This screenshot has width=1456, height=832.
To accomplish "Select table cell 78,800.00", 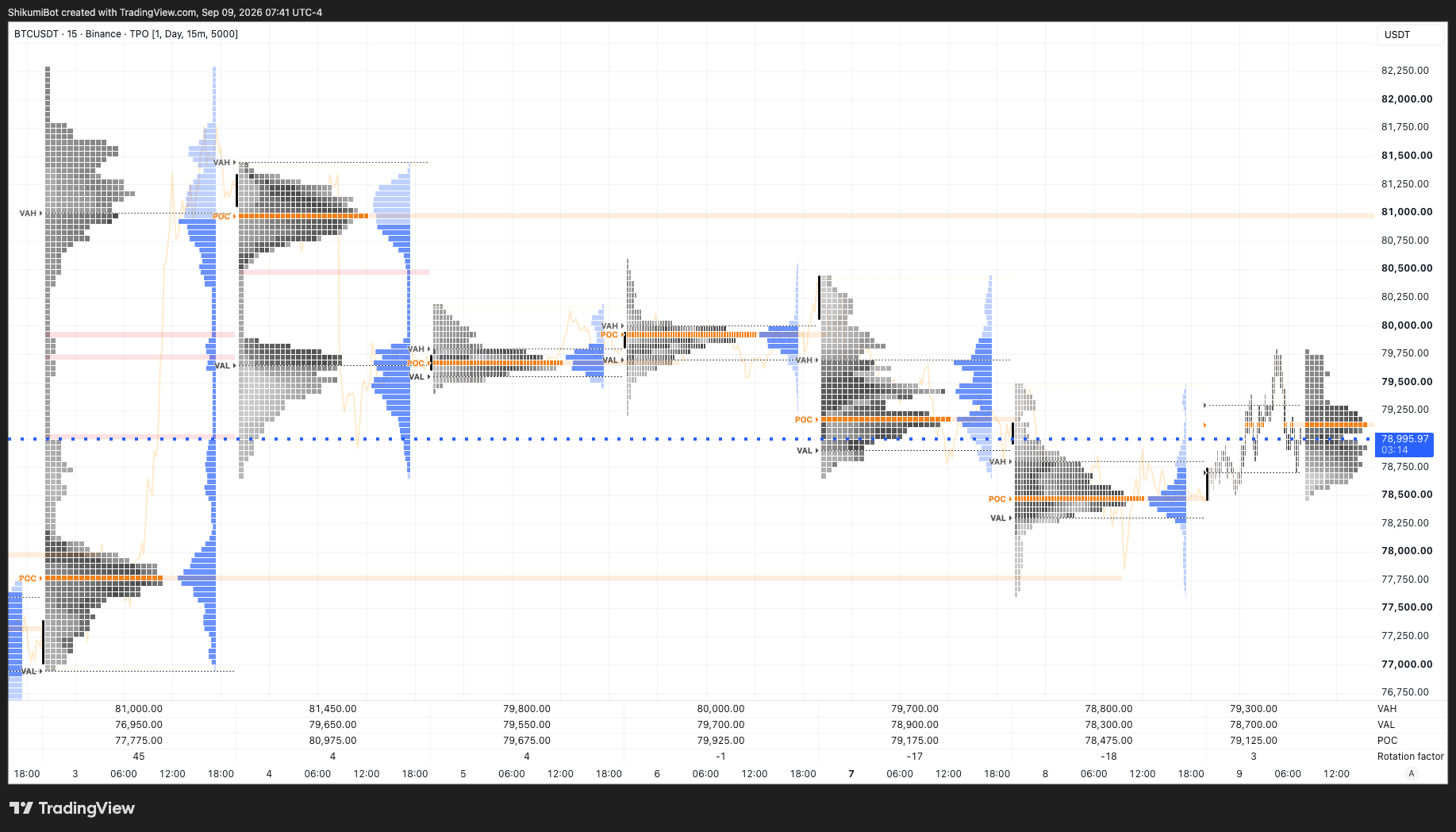I will pyautogui.click(x=1108, y=709).
